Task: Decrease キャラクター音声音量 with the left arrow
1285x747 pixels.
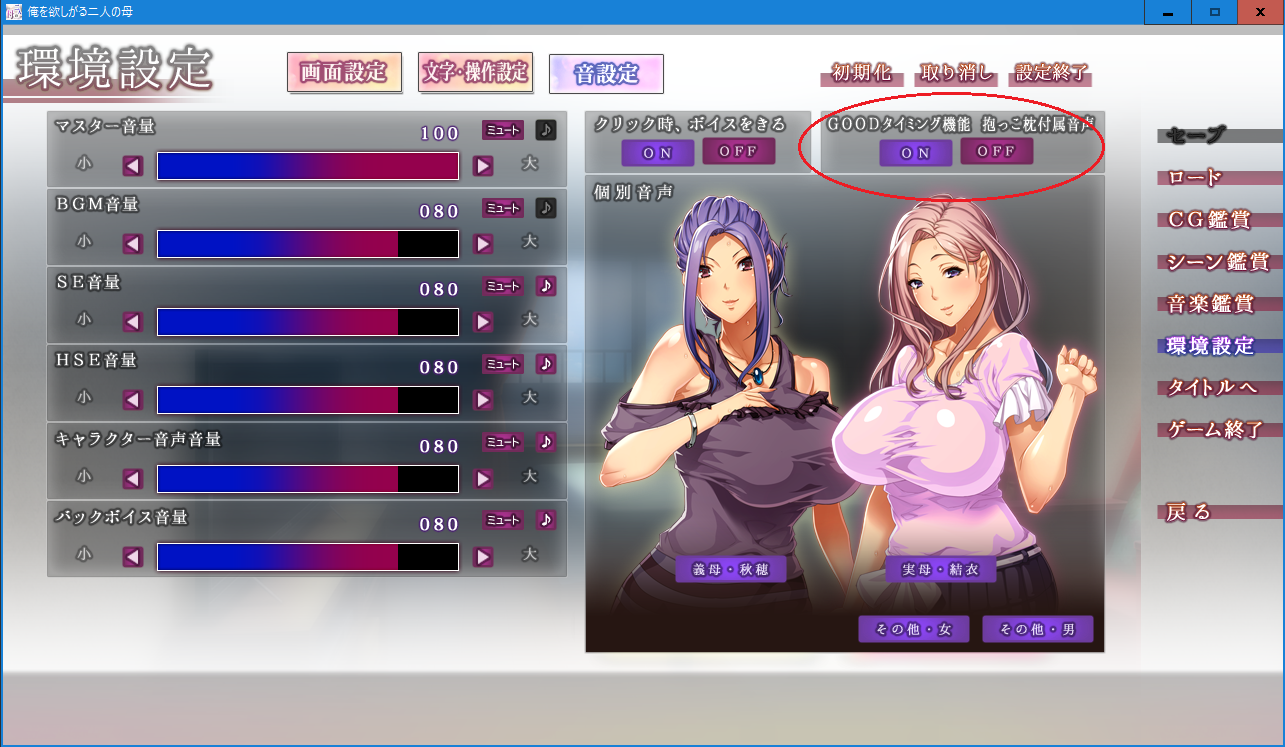Action: point(133,478)
